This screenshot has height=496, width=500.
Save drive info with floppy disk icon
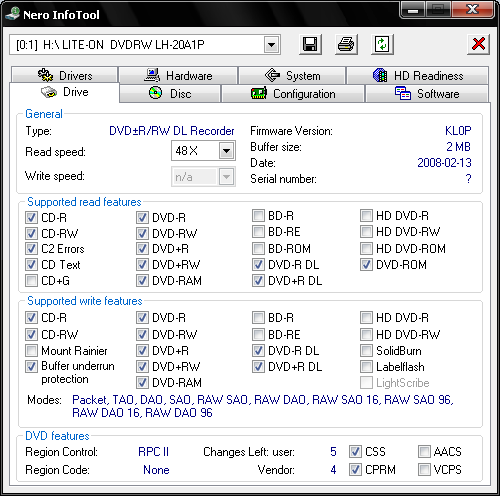click(x=310, y=44)
